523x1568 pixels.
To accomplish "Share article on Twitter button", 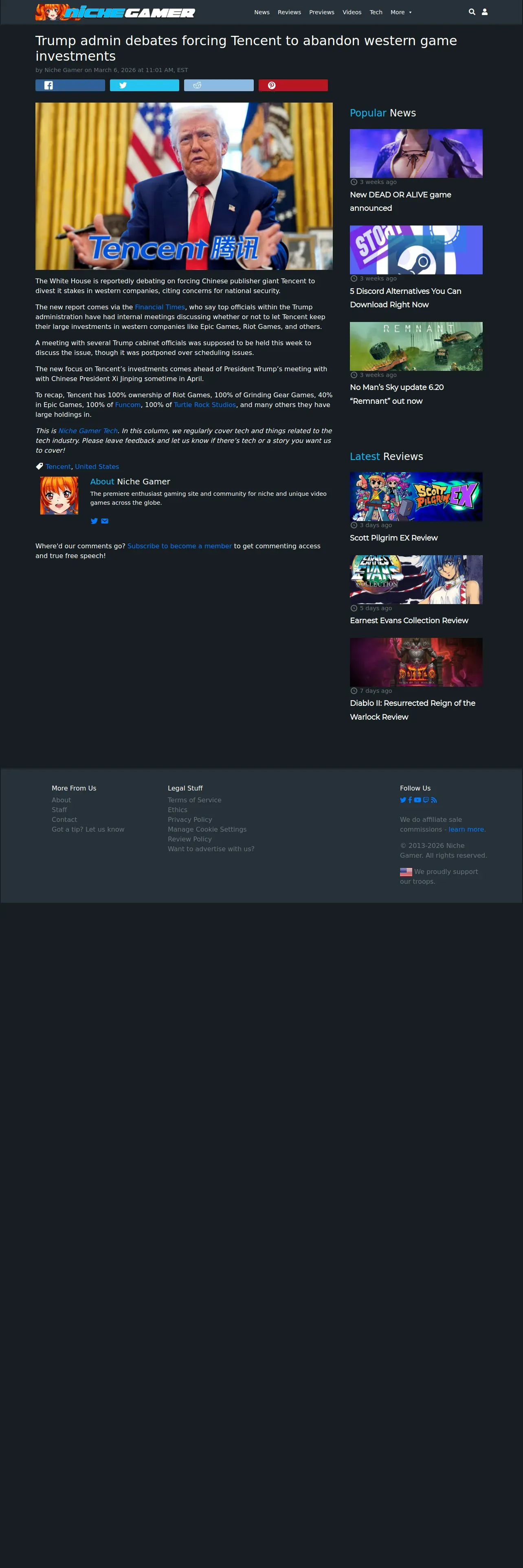I will click(x=144, y=85).
